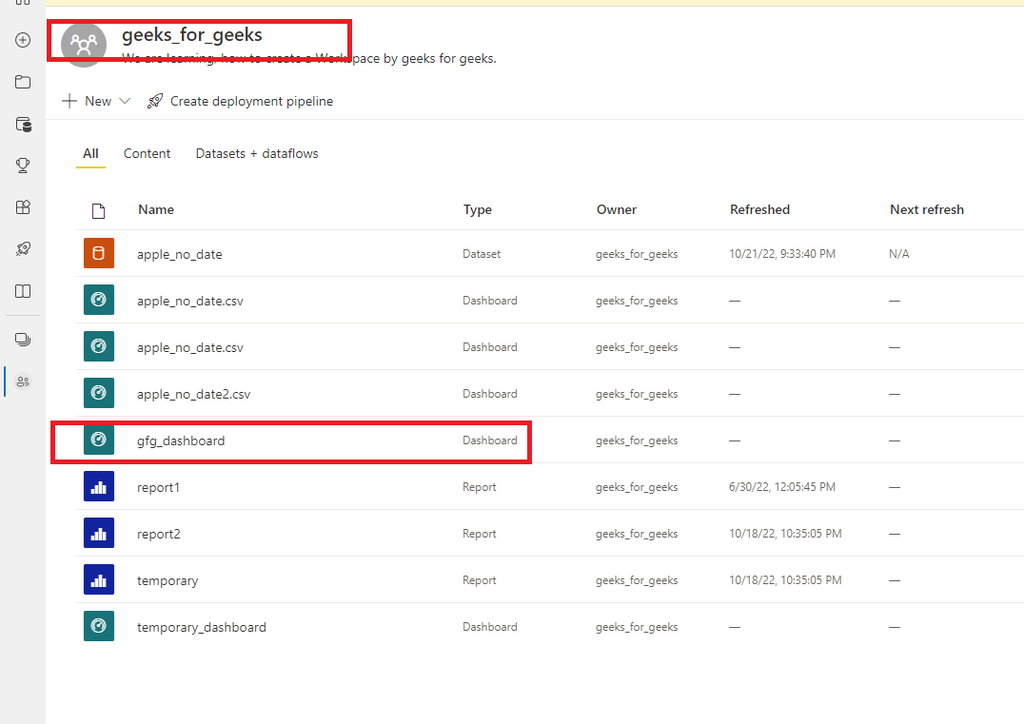Expand the New dropdown chevron
Screen dimensions: 1024x724
tap(125, 101)
